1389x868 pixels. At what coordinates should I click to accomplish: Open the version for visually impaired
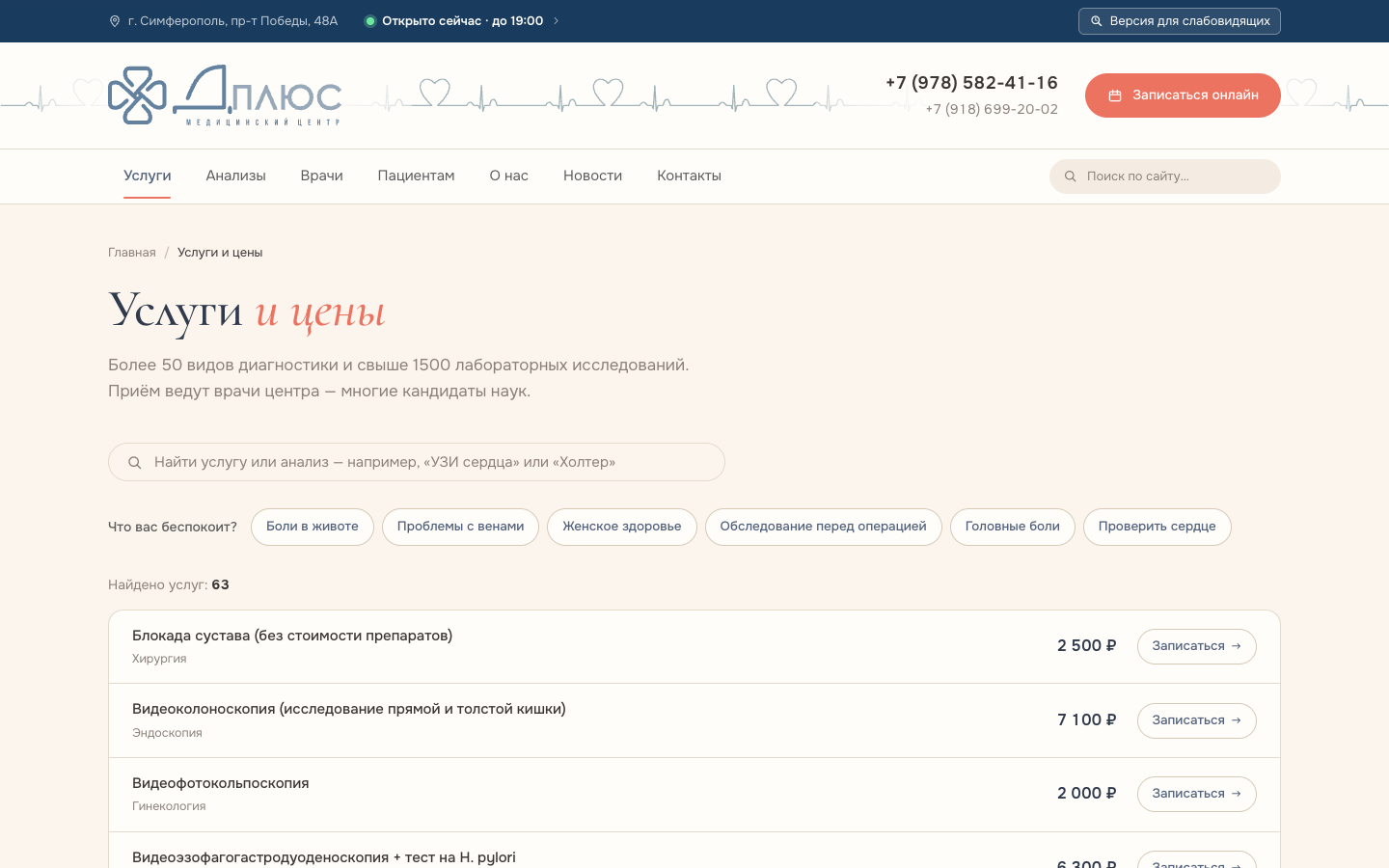coord(1179,21)
